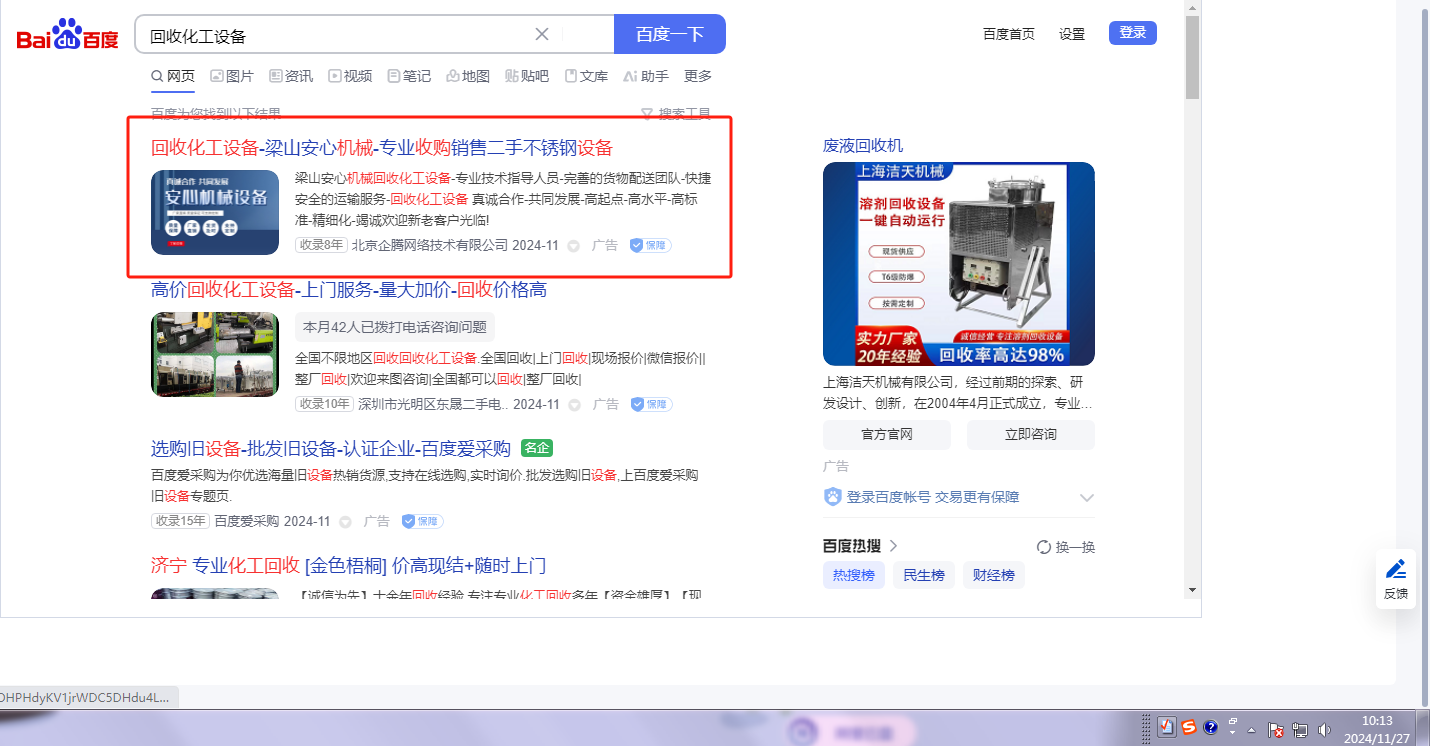Screen dimensions: 1430x746
Task: Open the AI 助手 tab
Action: point(646,76)
